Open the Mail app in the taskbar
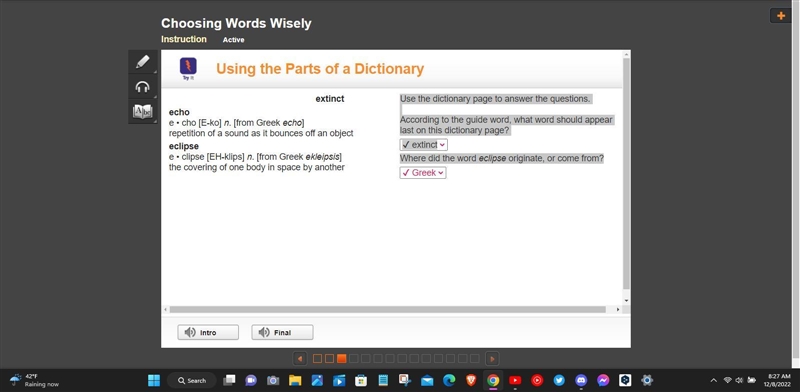The image size is (800, 392). tap(427, 380)
